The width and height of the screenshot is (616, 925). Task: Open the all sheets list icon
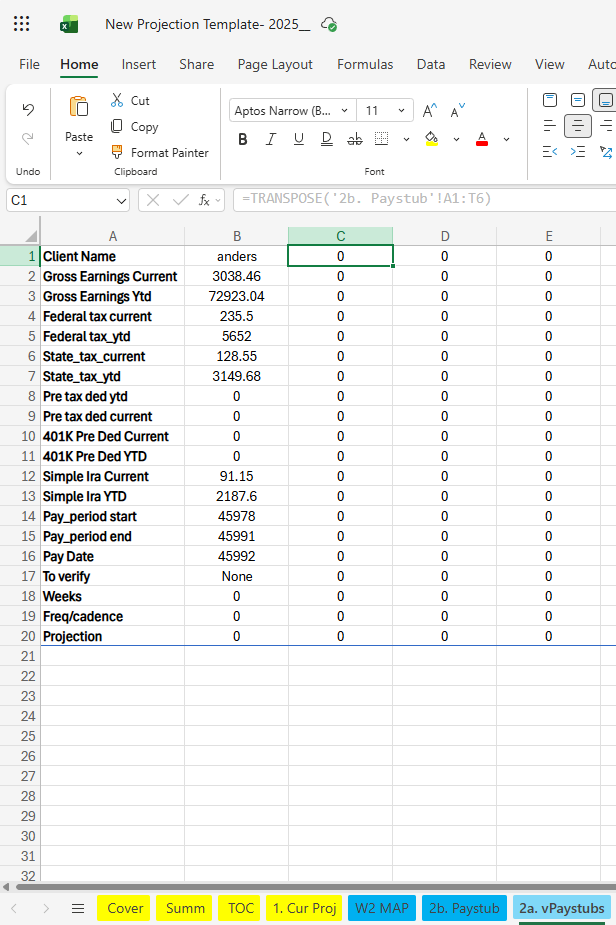coord(78,908)
